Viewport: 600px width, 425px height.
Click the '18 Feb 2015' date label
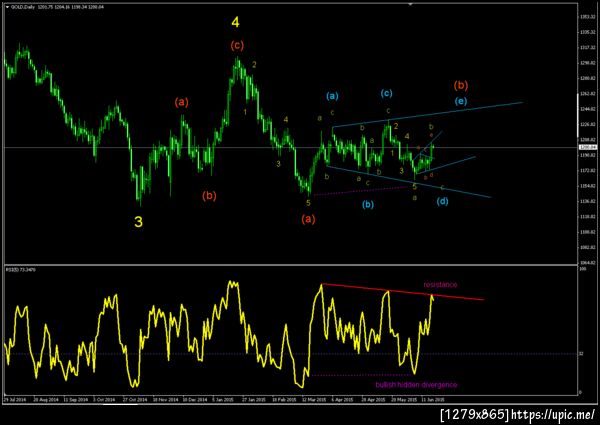[284, 399]
